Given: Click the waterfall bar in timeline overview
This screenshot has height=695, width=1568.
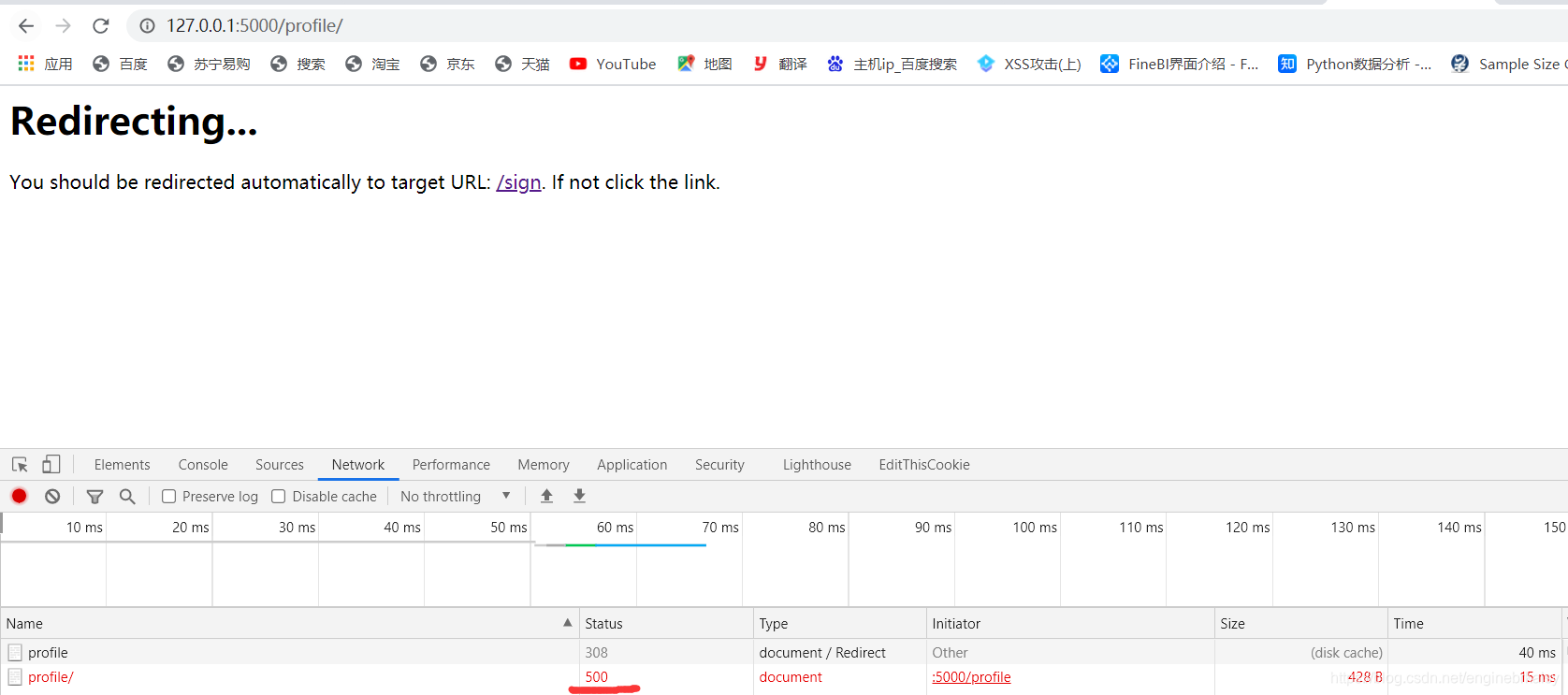Looking at the screenshot, I should 620,544.
